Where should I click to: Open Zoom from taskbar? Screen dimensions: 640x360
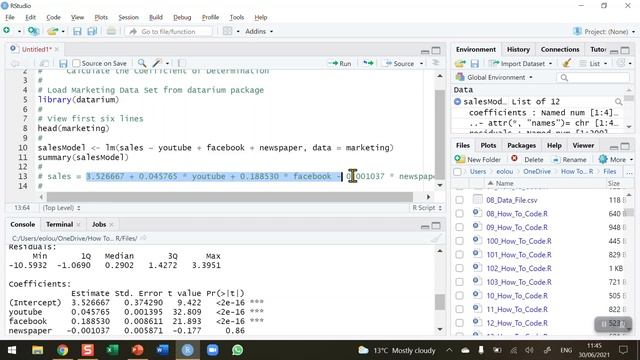(212, 350)
